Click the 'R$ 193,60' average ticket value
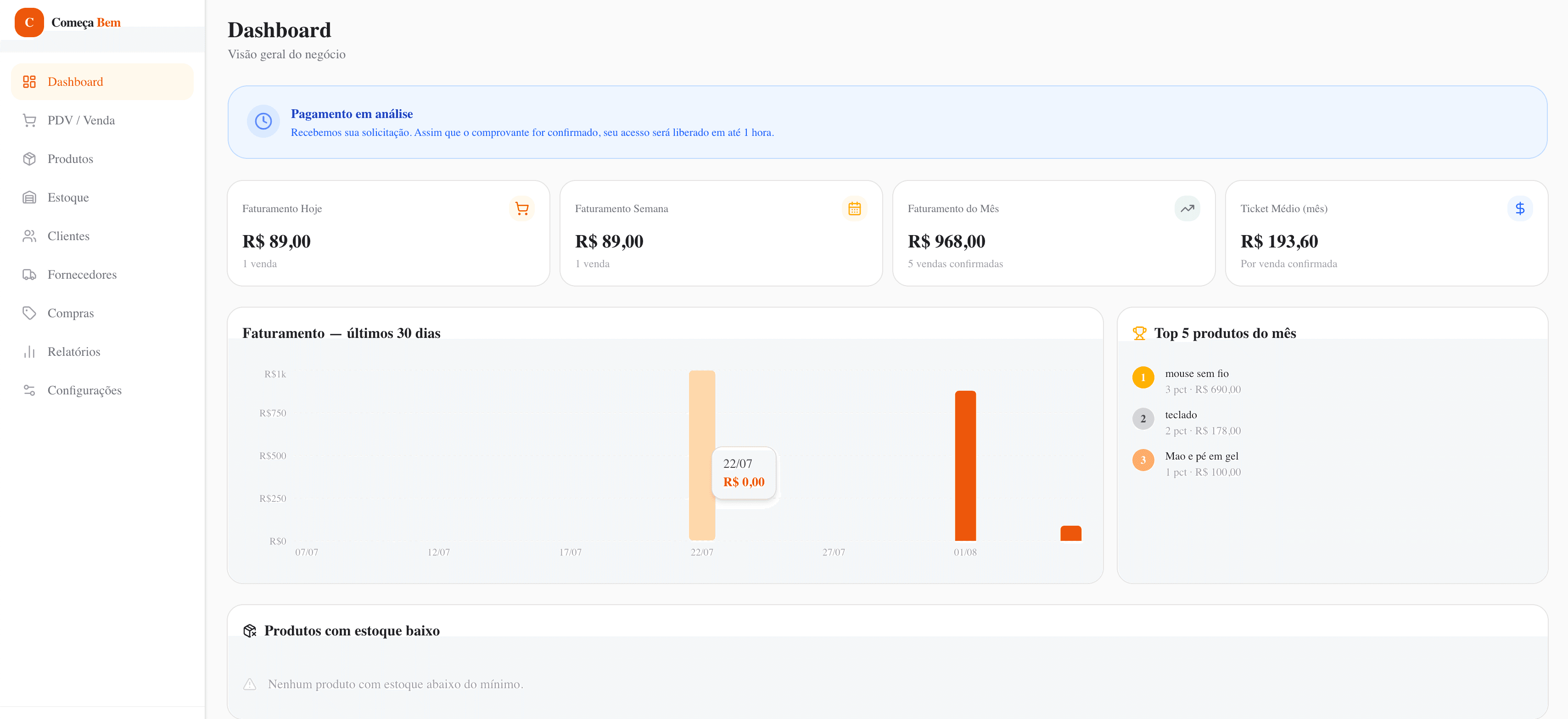1568x719 pixels. [x=1279, y=242]
